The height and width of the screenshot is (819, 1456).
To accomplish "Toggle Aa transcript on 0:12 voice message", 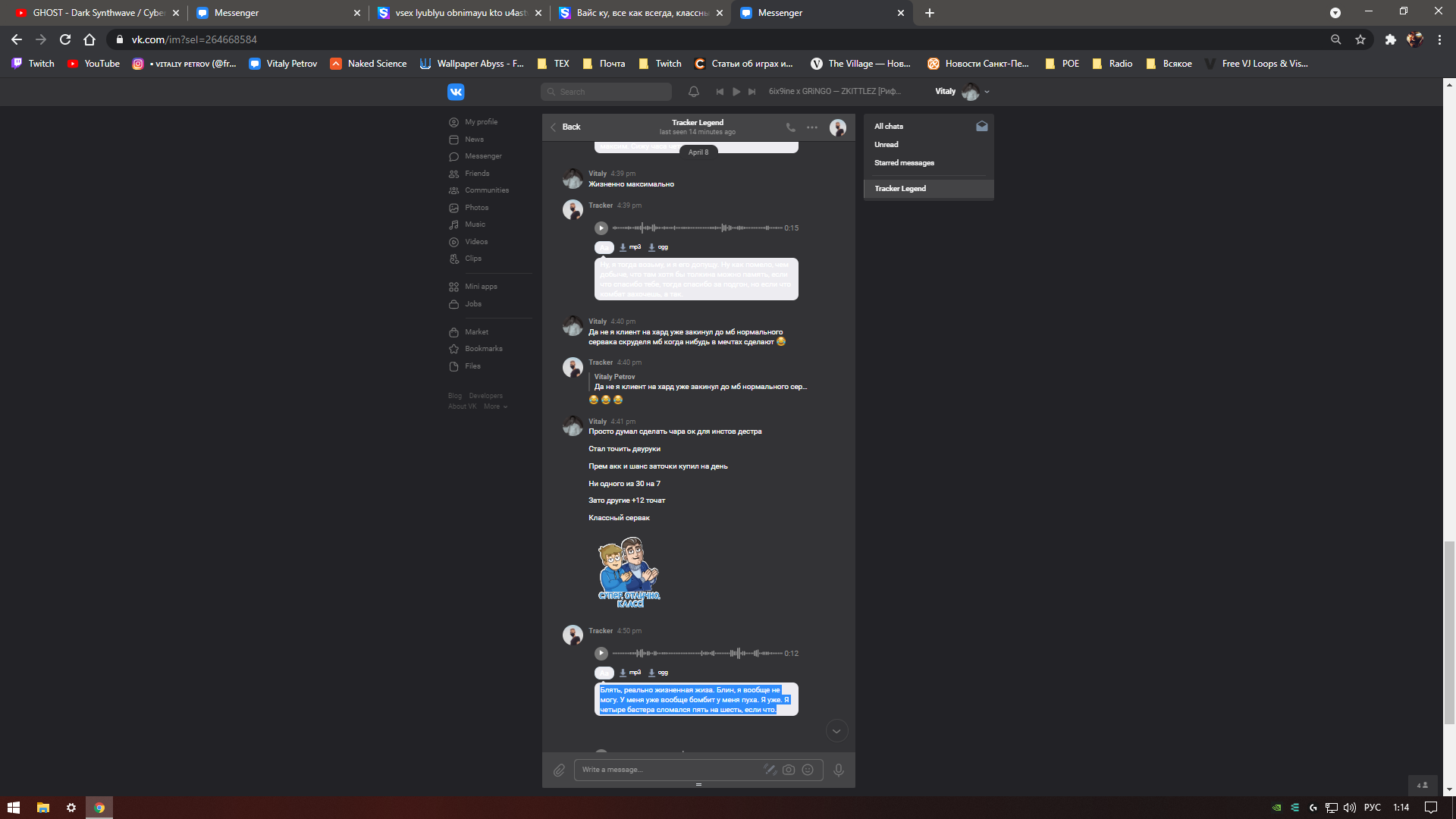I will click(x=604, y=673).
